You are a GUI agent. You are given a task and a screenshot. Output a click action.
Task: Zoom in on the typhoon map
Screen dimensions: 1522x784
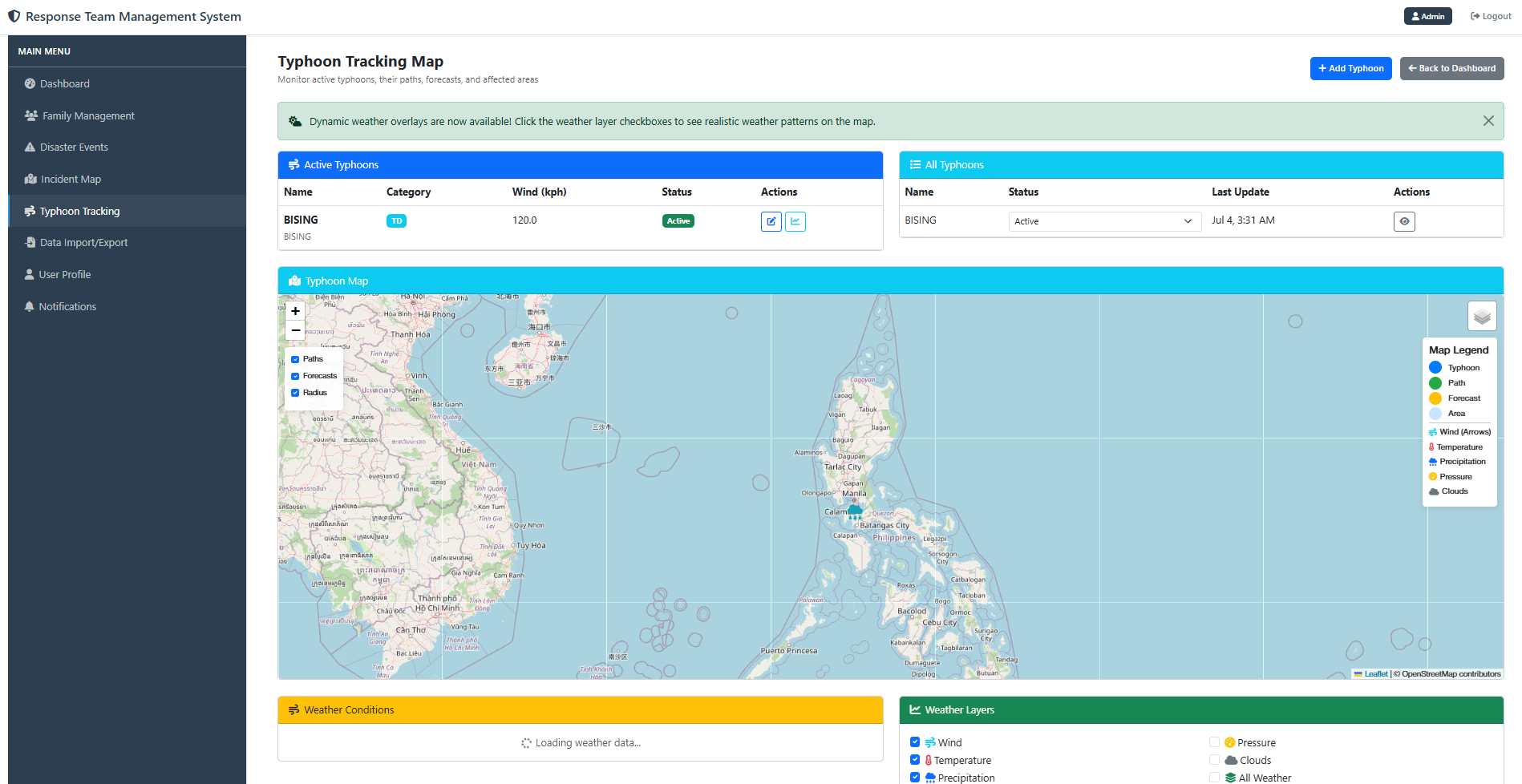295,311
